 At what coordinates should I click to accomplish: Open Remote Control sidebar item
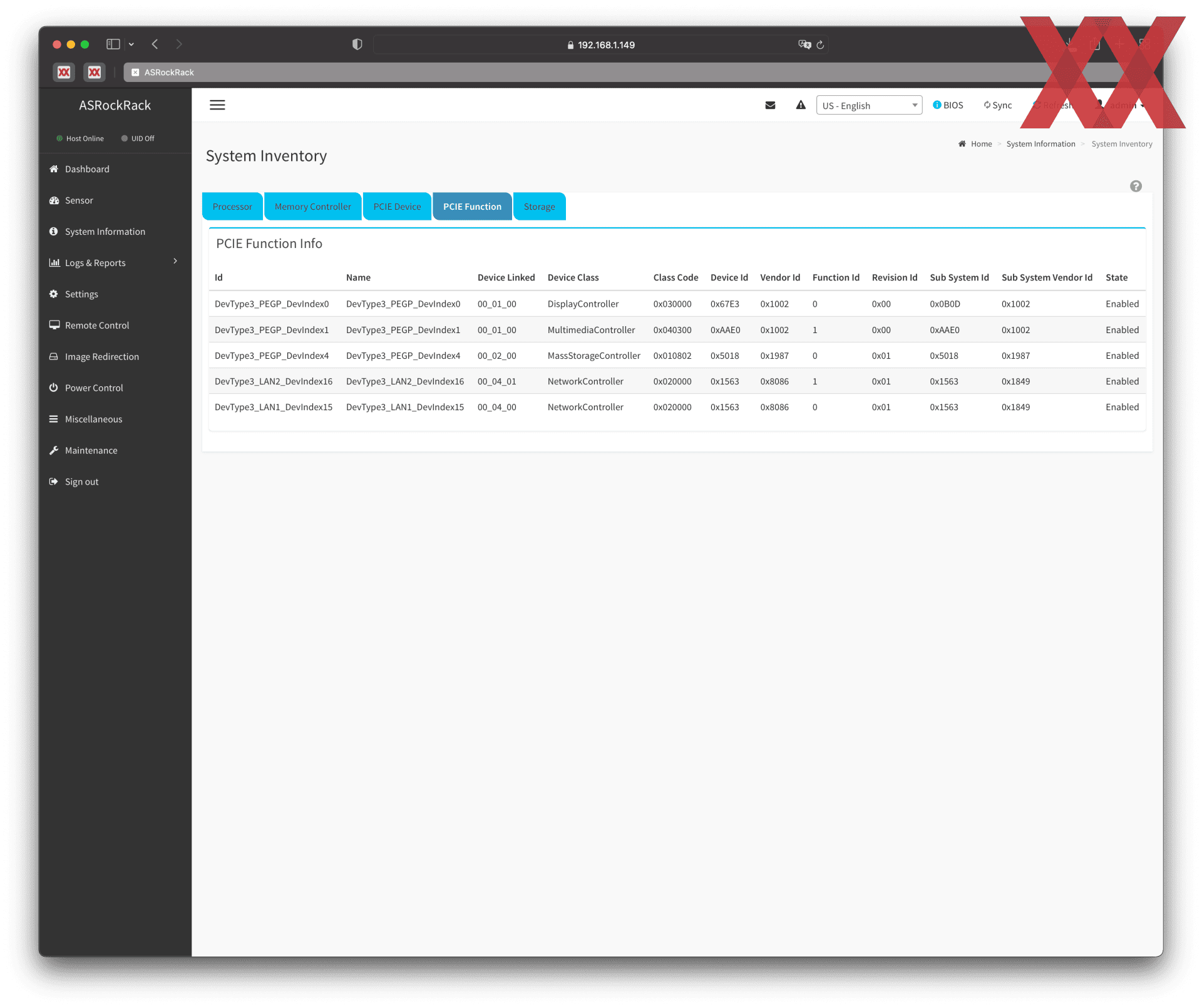115,326
